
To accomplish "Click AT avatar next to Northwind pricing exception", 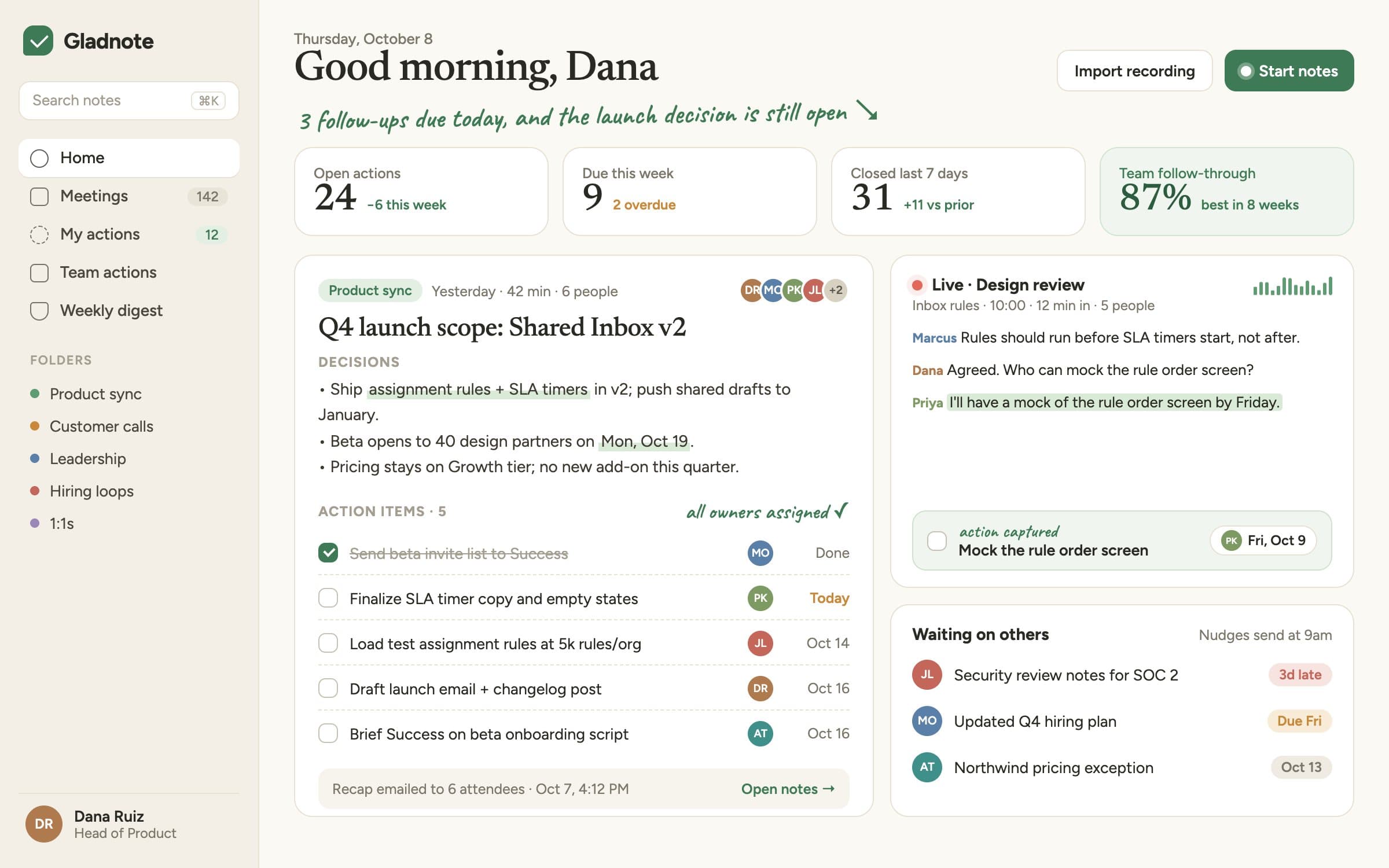I will [x=927, y=767].
